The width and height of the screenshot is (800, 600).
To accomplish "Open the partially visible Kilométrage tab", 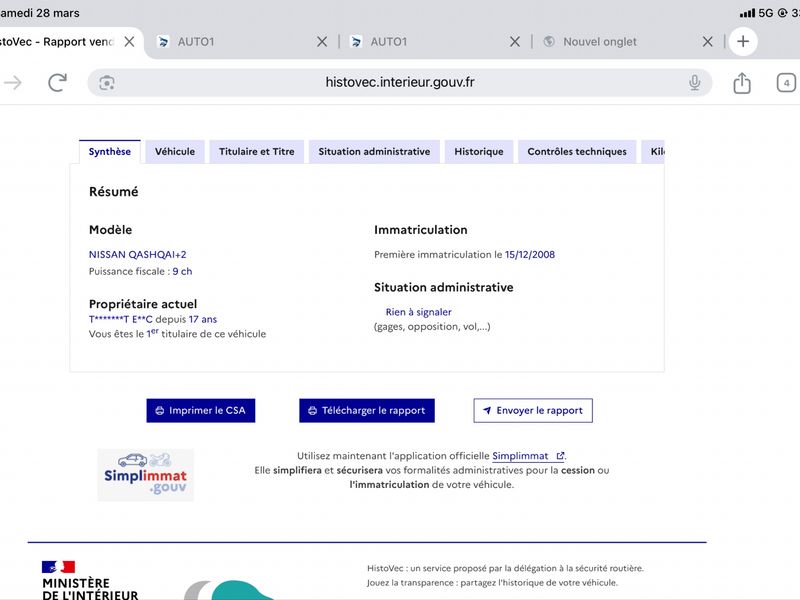I will pos(654,152).
